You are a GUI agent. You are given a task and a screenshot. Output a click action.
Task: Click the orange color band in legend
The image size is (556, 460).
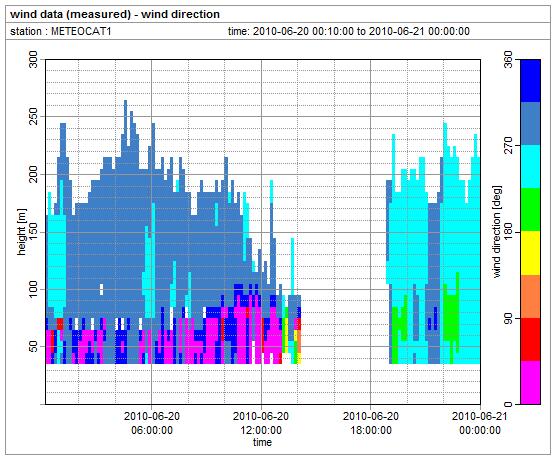[530, 296]
